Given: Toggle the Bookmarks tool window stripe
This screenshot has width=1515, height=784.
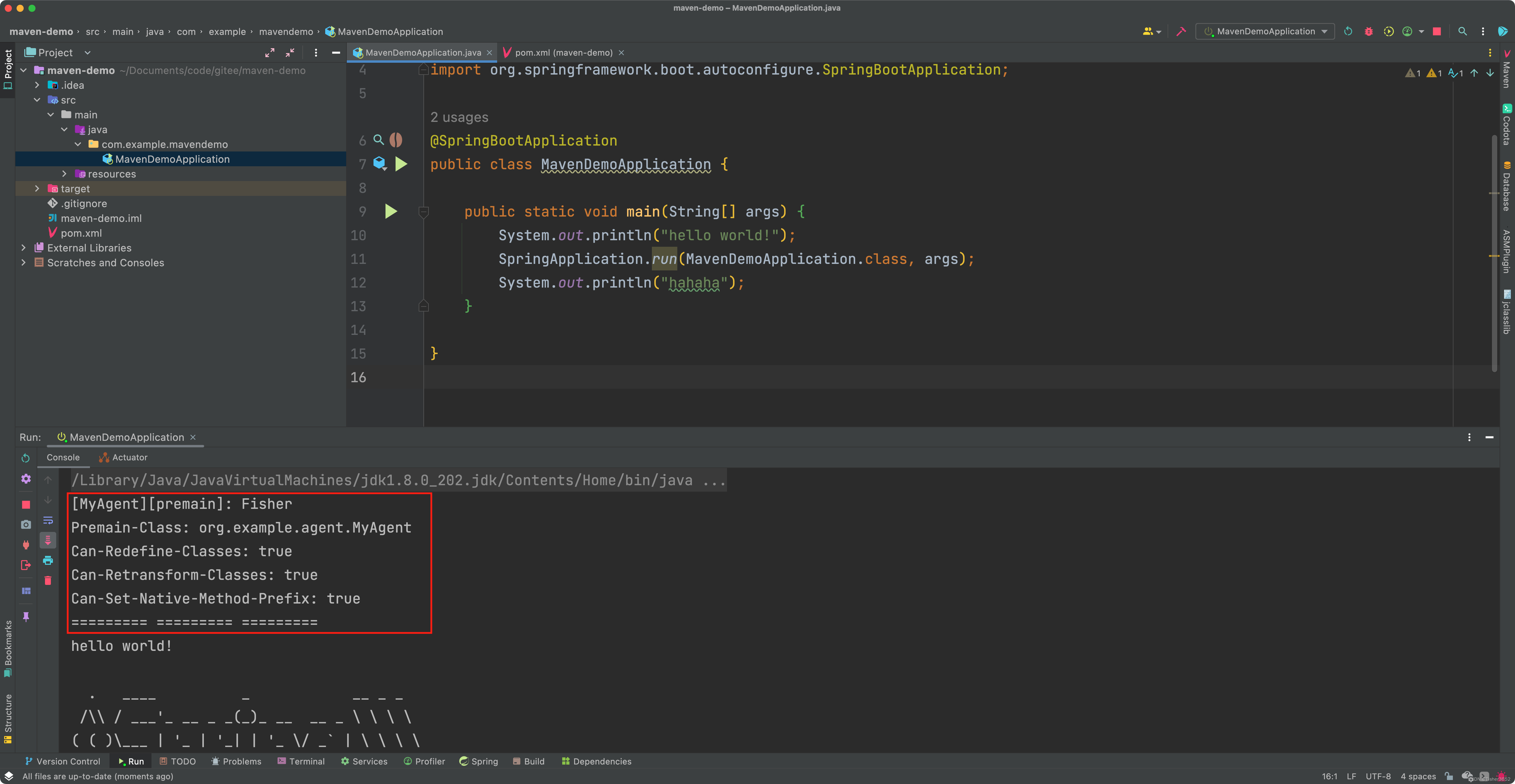Looking at the screenshot, I should (x=8, y=649).
